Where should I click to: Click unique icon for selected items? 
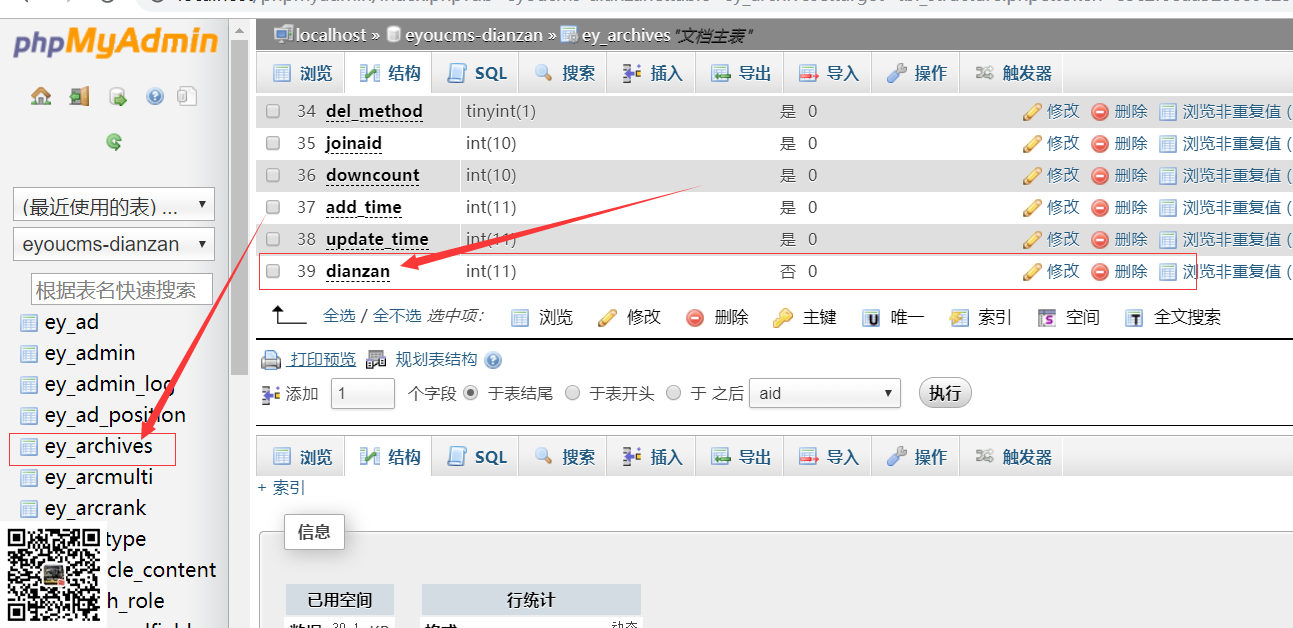point(872,318)
